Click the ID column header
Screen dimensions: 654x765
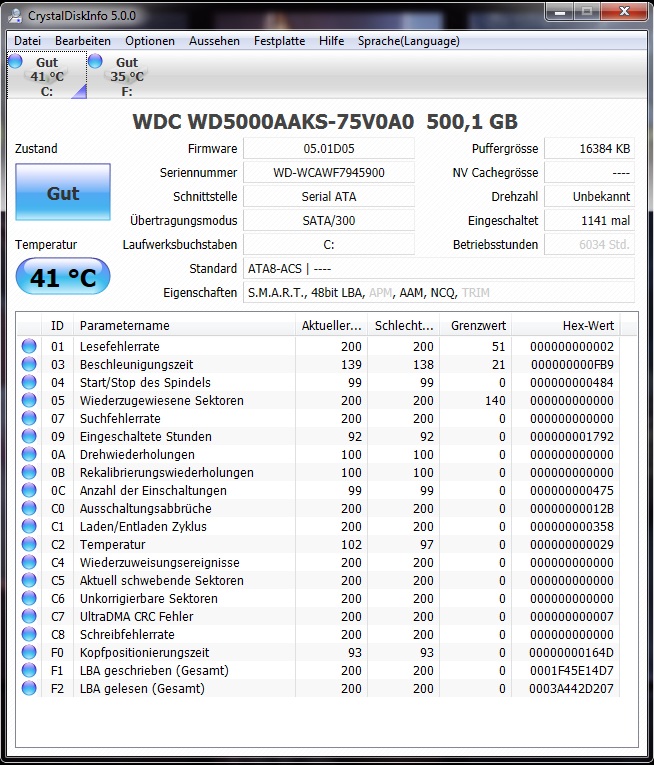(57, 325)
